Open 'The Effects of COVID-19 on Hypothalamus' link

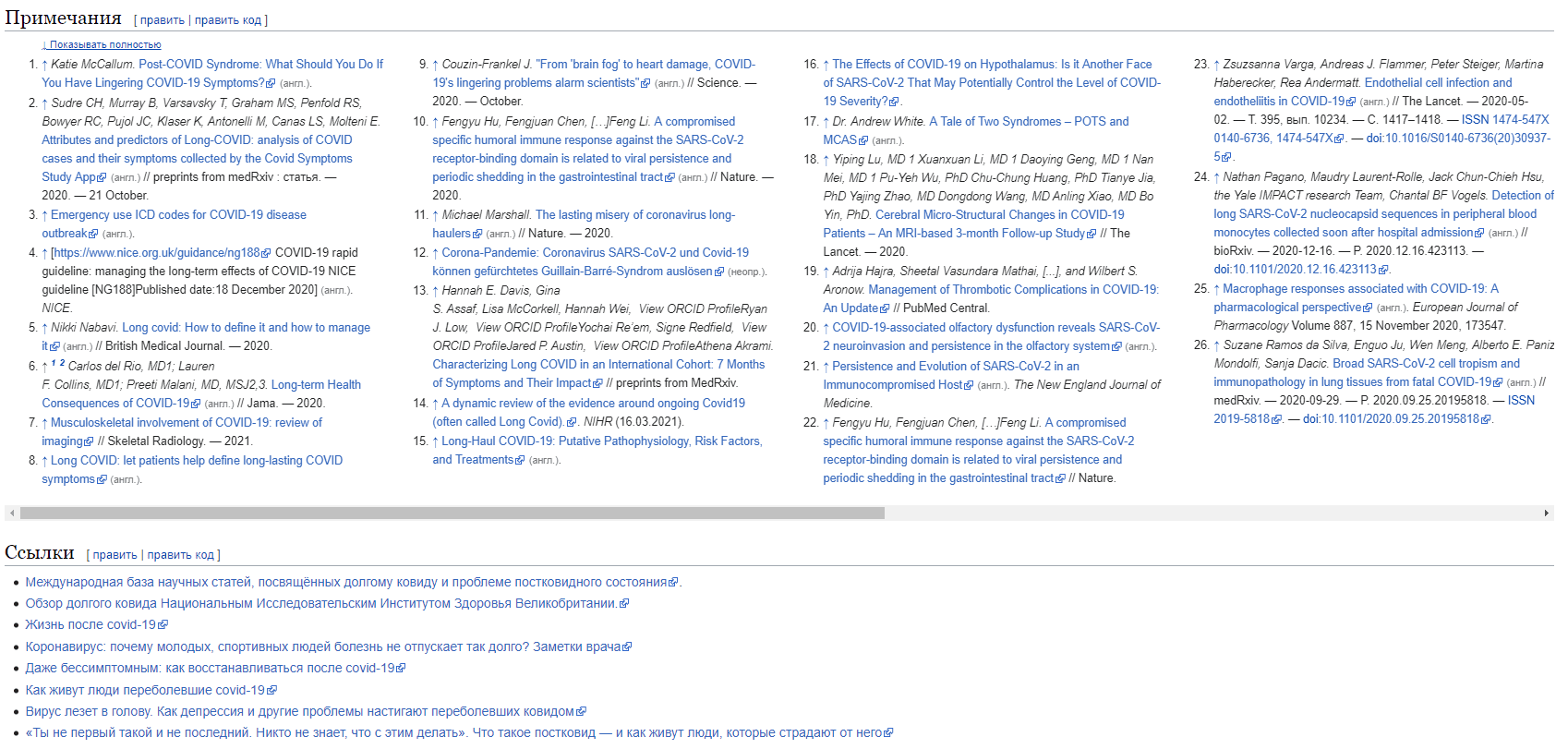pos(992,83)
